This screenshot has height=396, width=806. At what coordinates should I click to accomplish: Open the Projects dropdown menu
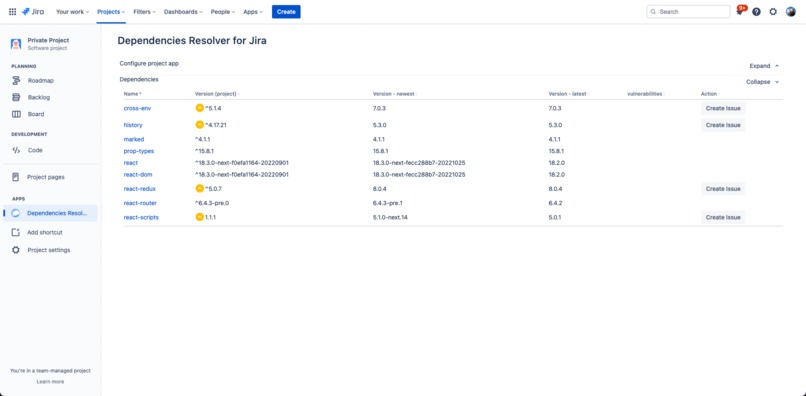pos(111,11)
